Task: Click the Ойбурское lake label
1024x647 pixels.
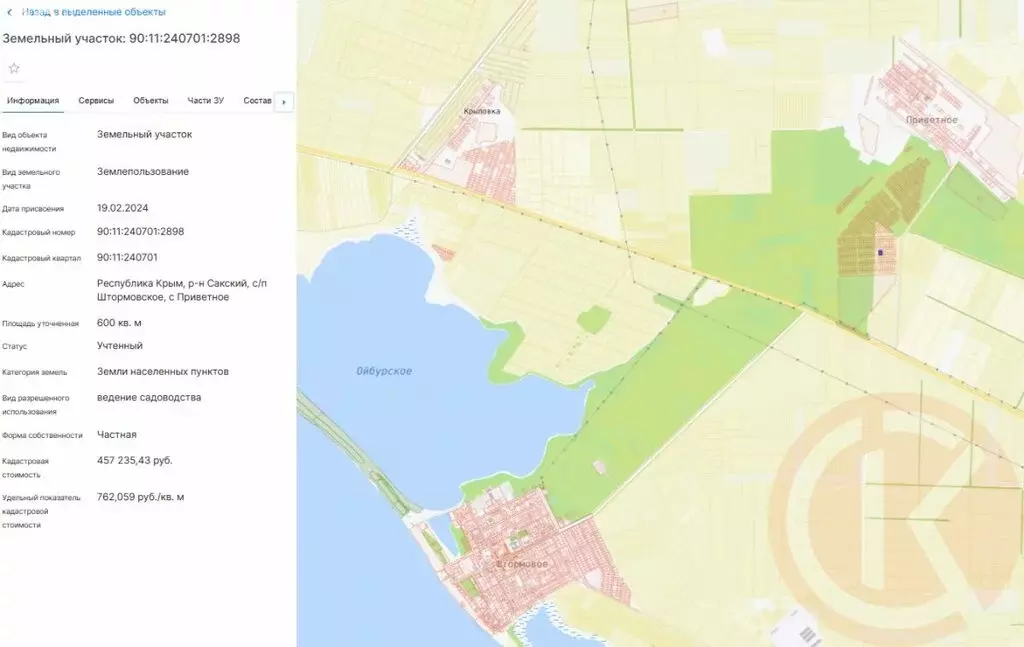Action: click(384, 372)
